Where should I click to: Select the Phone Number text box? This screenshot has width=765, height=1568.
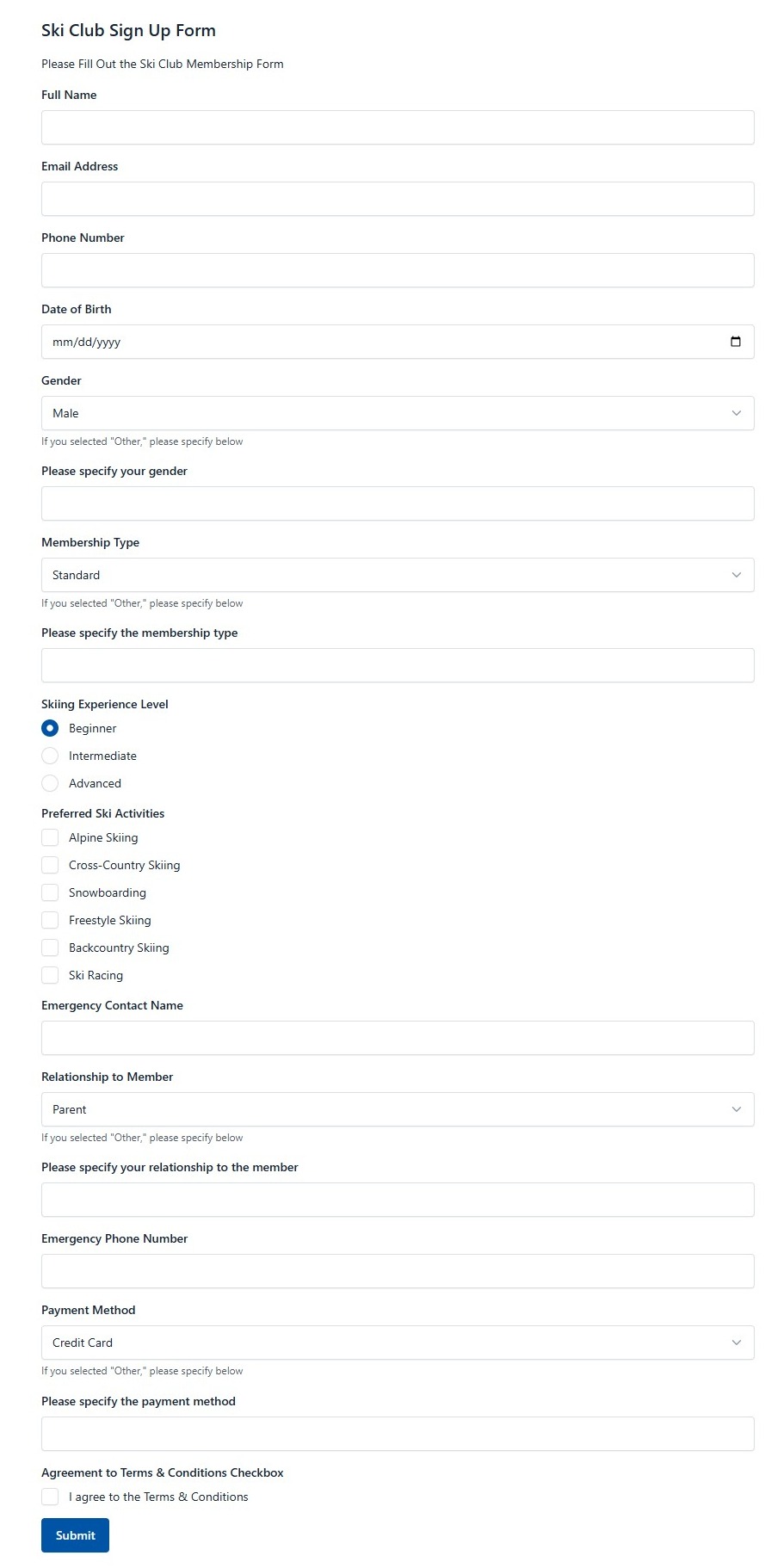click(398, 270)
